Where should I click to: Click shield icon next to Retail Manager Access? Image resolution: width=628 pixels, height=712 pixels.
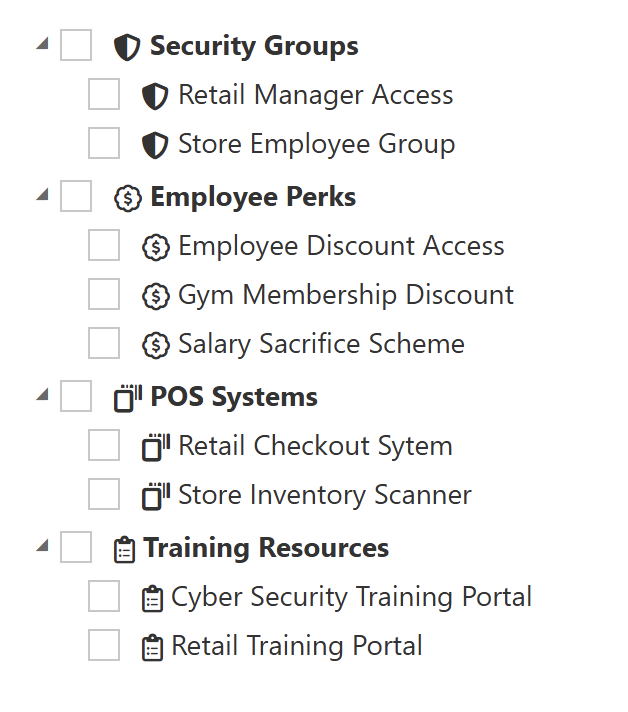click(155, 96)
